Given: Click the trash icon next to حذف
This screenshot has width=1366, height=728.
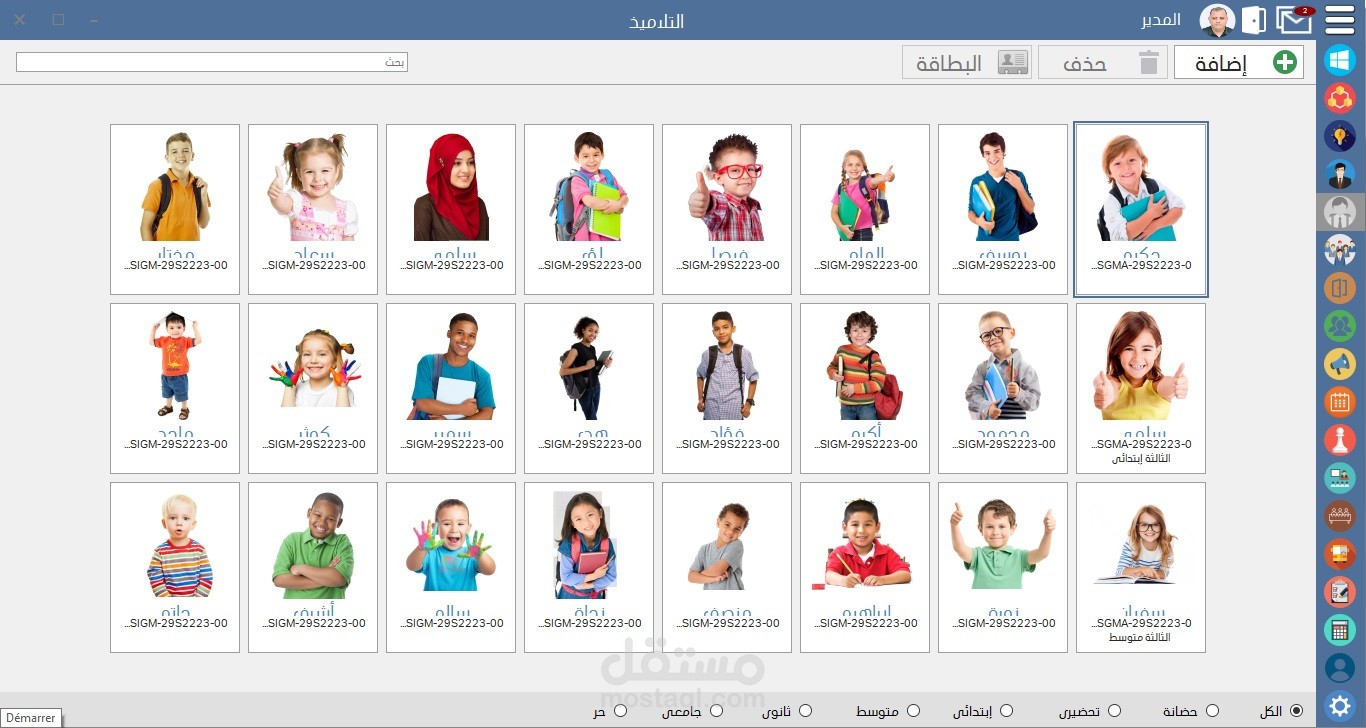Looking at the screenshot, I should (1150, 61).
